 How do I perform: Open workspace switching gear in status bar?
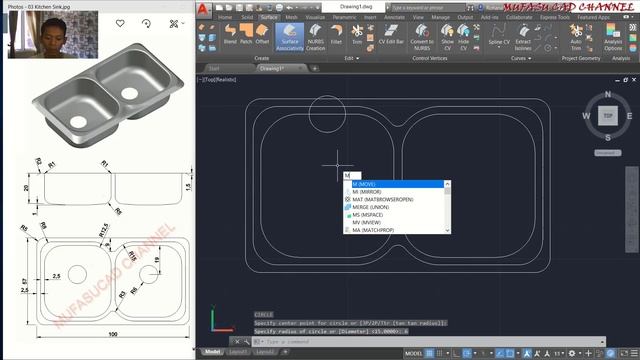pyautogui.click(x=572, y=353)
